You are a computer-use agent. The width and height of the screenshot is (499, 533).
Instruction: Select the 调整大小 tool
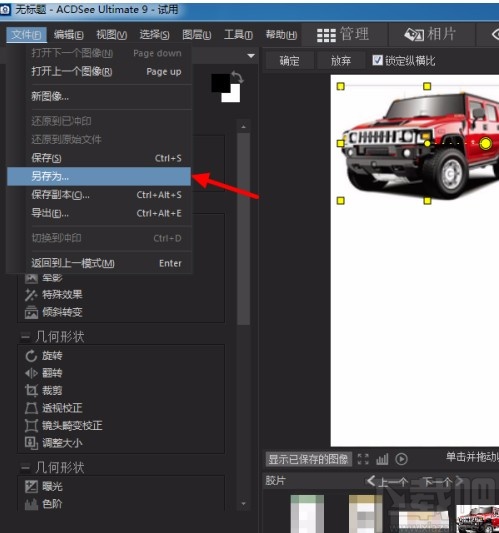(54, 443)
